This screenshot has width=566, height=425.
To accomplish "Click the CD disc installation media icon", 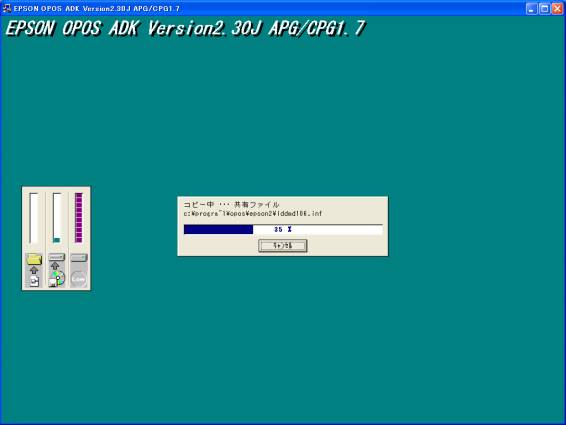I will click(x=57, y=279).
